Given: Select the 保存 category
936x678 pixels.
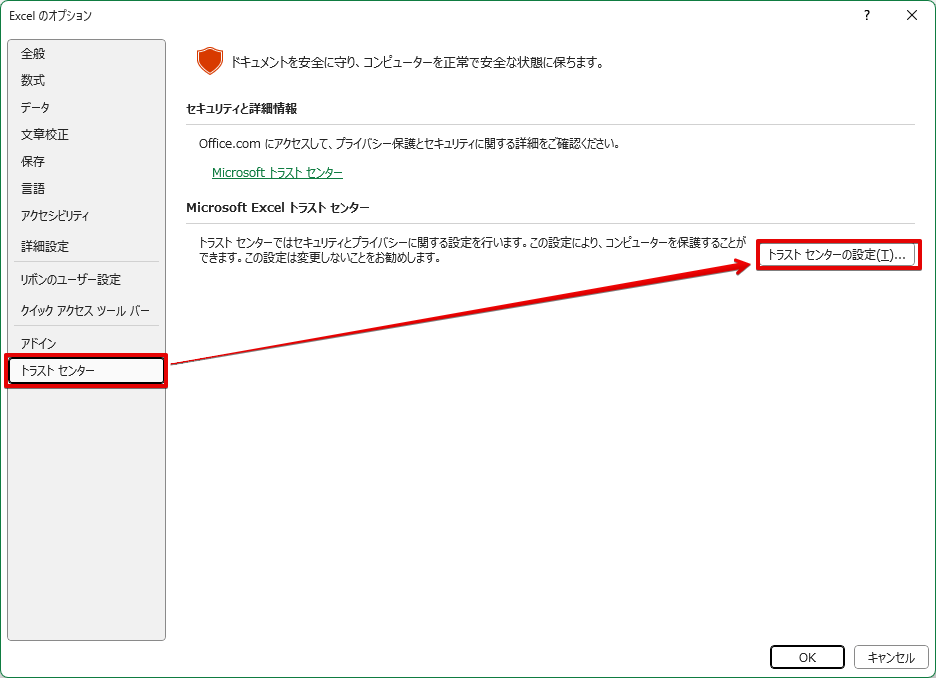Looking at the screenshot, I should (x=87, y=161).
